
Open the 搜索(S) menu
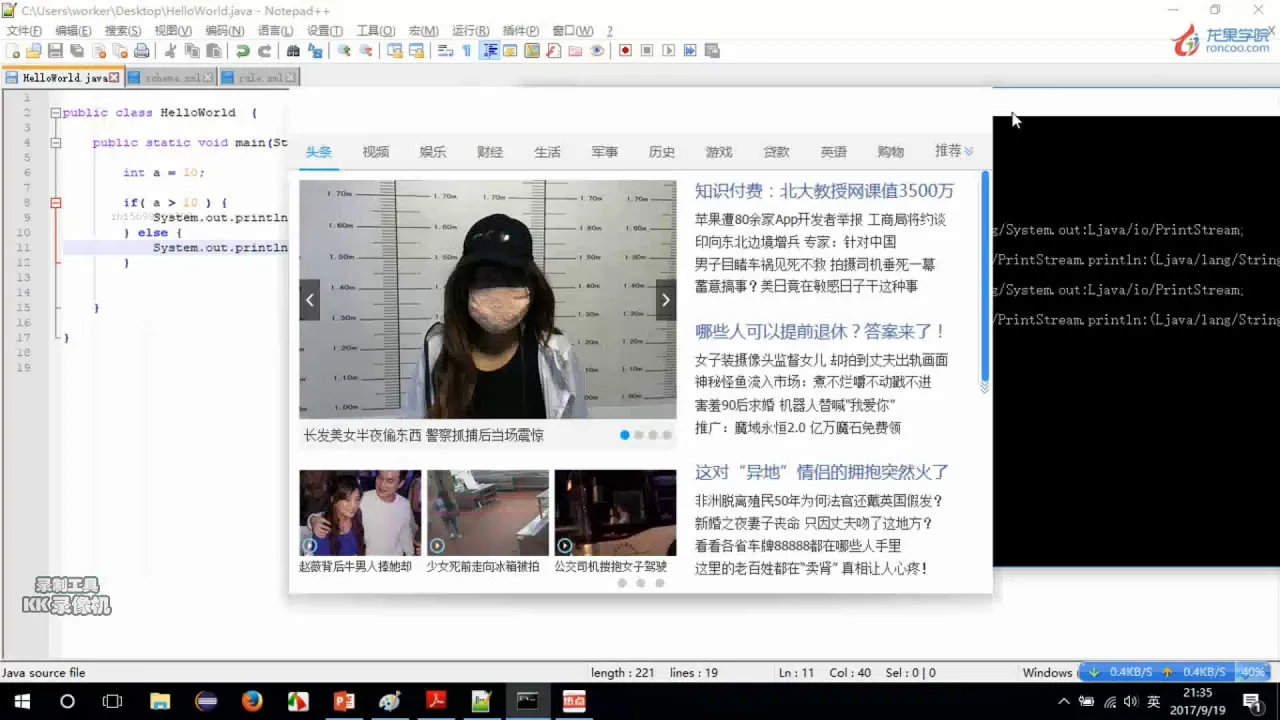point(123,31)
